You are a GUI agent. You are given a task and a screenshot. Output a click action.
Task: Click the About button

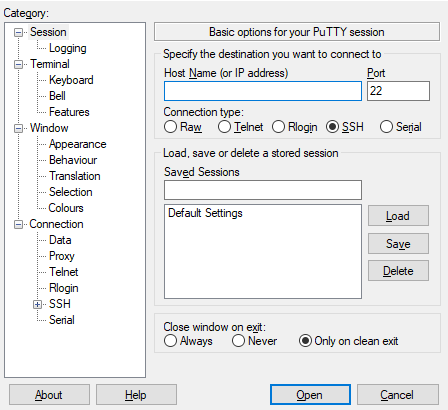click(x=49, y=395)
